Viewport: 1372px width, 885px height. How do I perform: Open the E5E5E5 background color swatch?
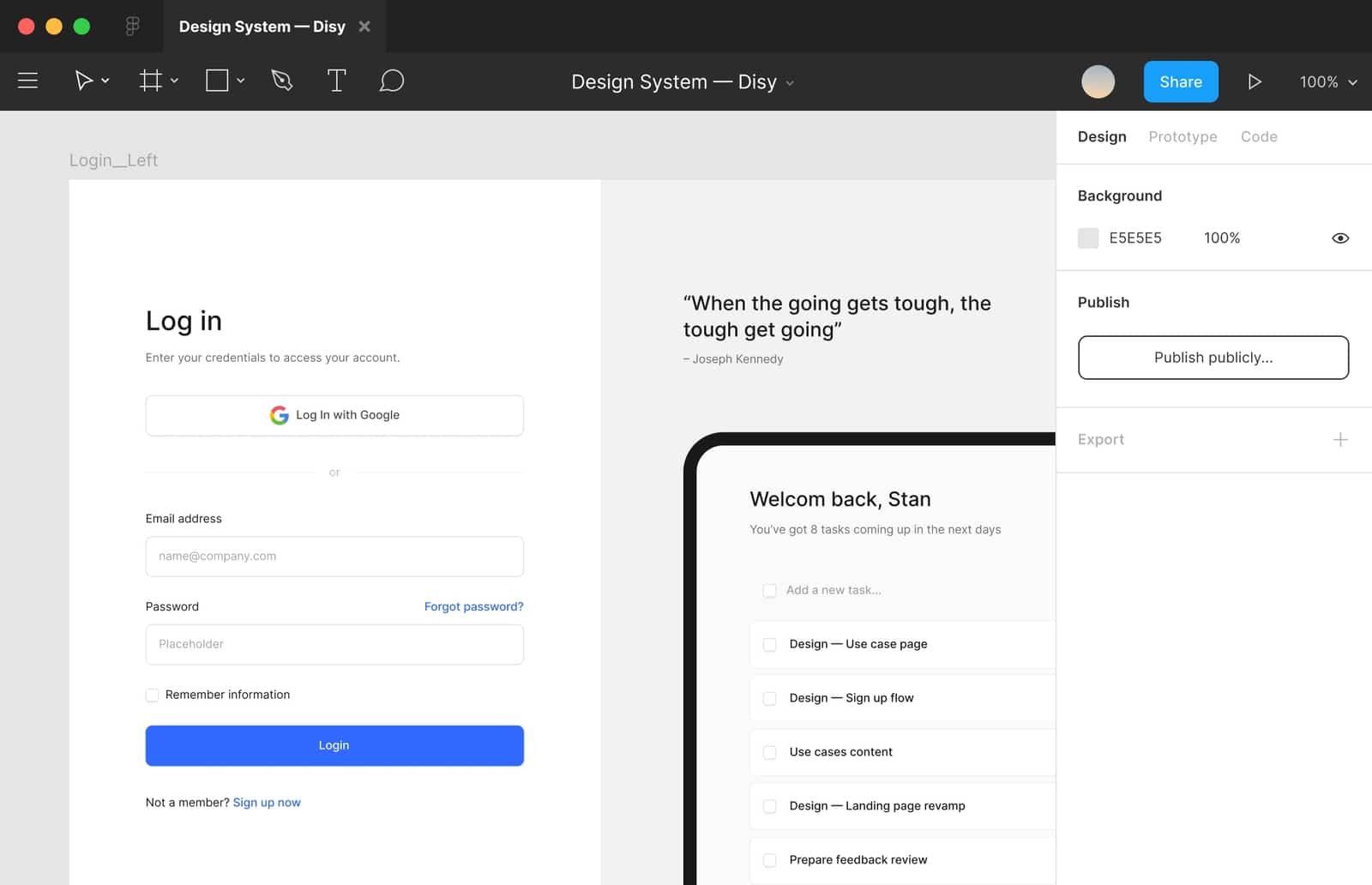coord(1087,238)
